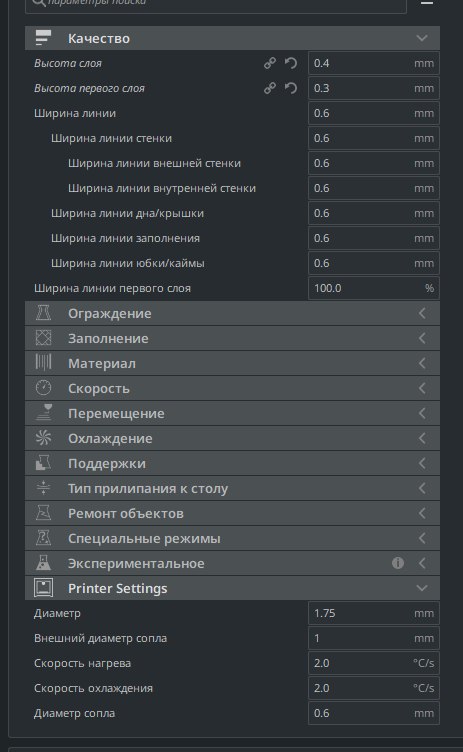
Task: Click the Высота слоя label
Action: [68, 63]
